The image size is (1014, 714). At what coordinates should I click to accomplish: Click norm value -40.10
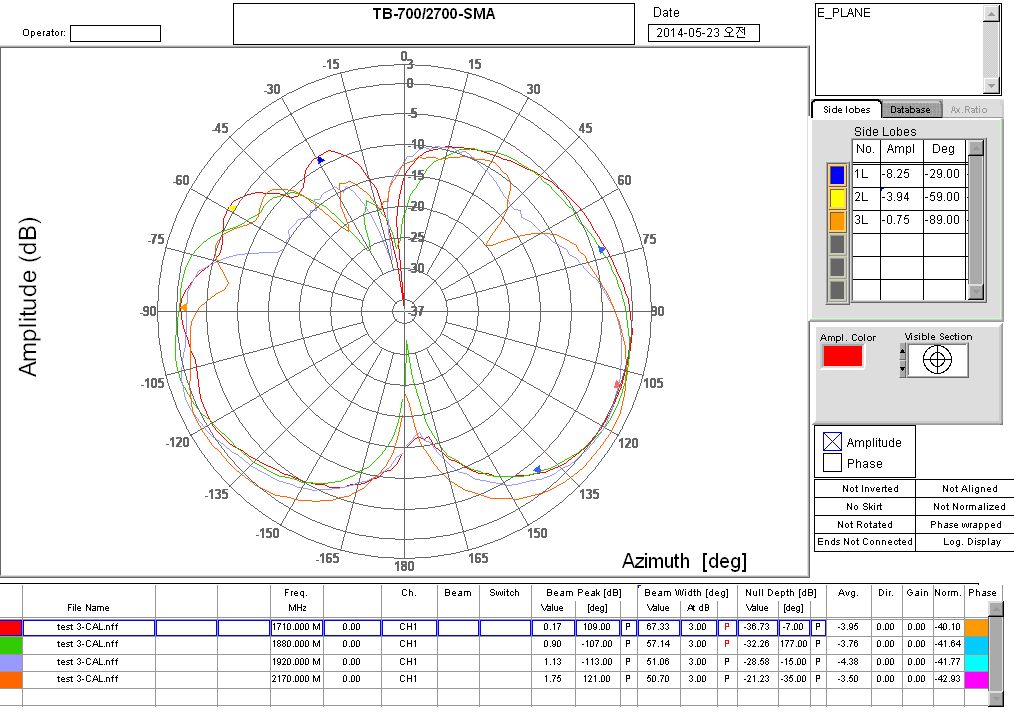[x=948, y=627]
